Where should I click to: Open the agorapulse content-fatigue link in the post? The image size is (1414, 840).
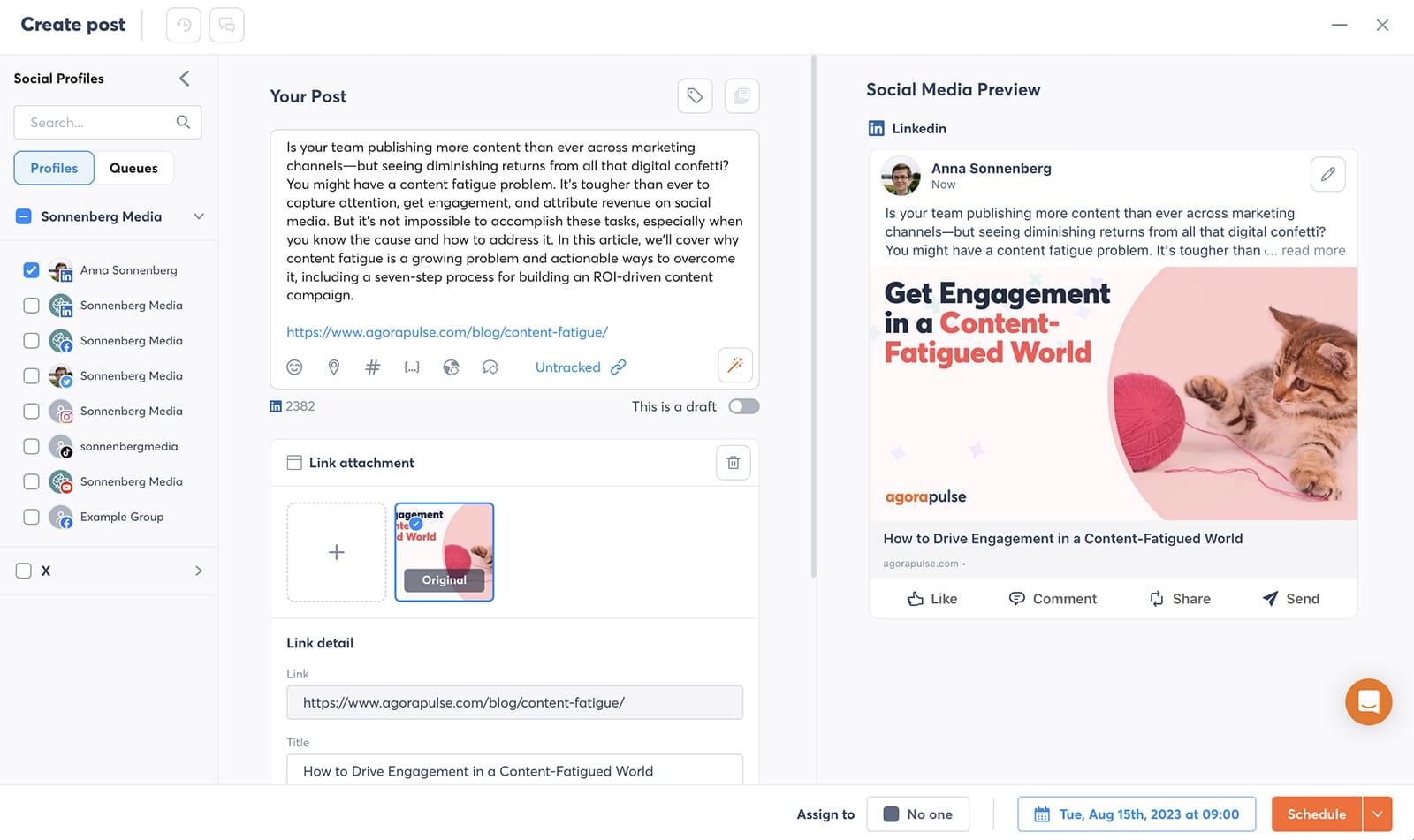tap(447, 332)
